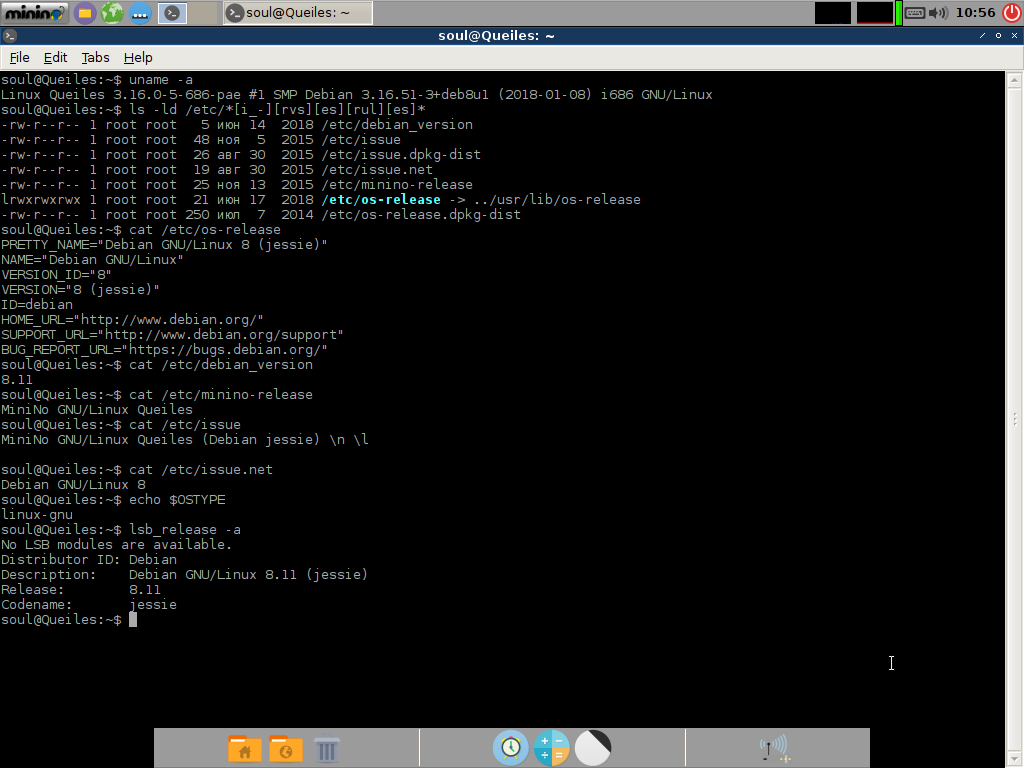The width and height of the screenshot is (1024, 768).
Task: Click the 'uname -a' command line
Action: tap(97, 80)
